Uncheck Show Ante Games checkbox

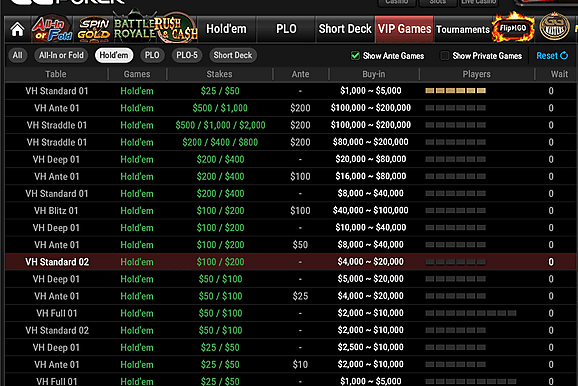[x=355, y=56]
